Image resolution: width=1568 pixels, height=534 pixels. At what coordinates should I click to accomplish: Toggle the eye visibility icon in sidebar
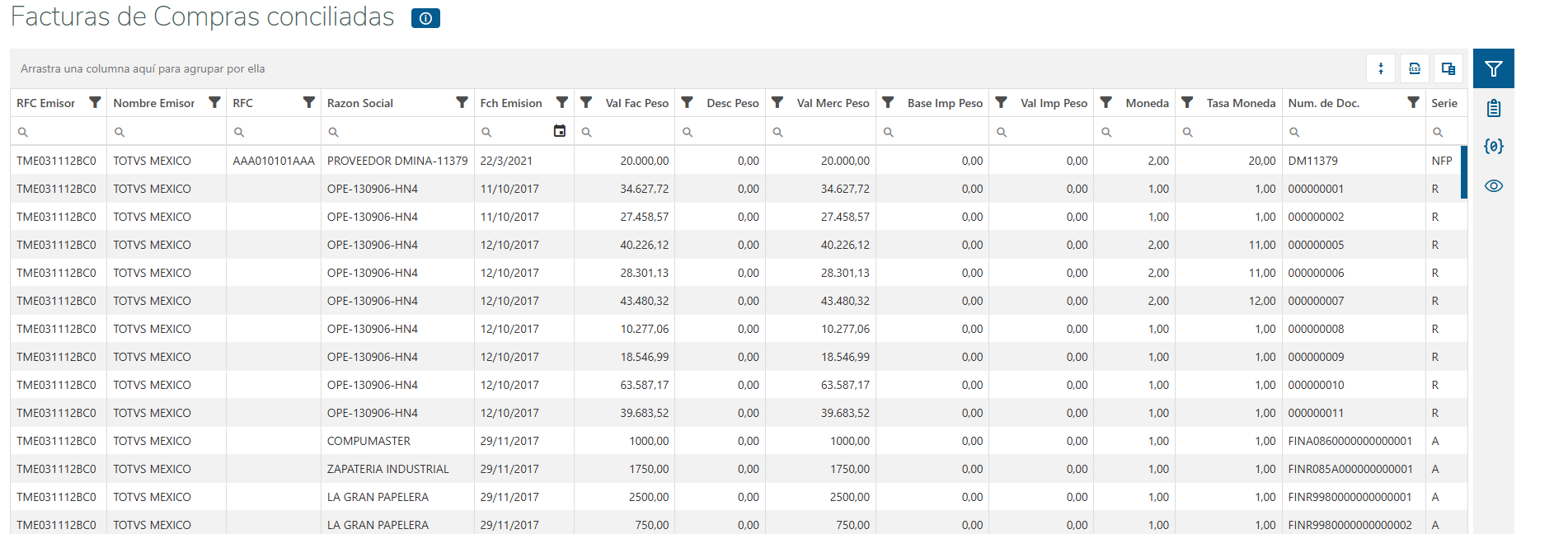[1493, 185]
